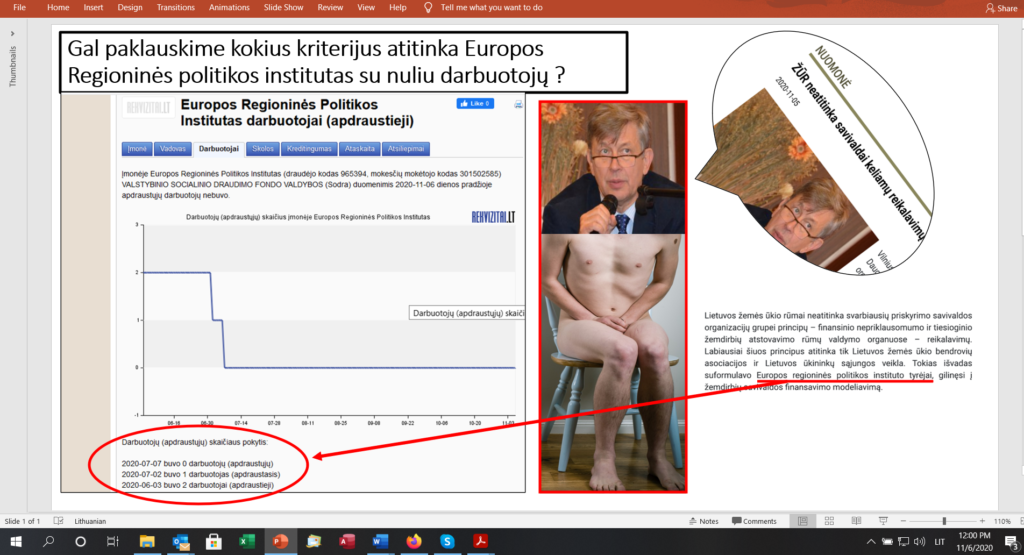Open the File menu

tap(19, 7)
